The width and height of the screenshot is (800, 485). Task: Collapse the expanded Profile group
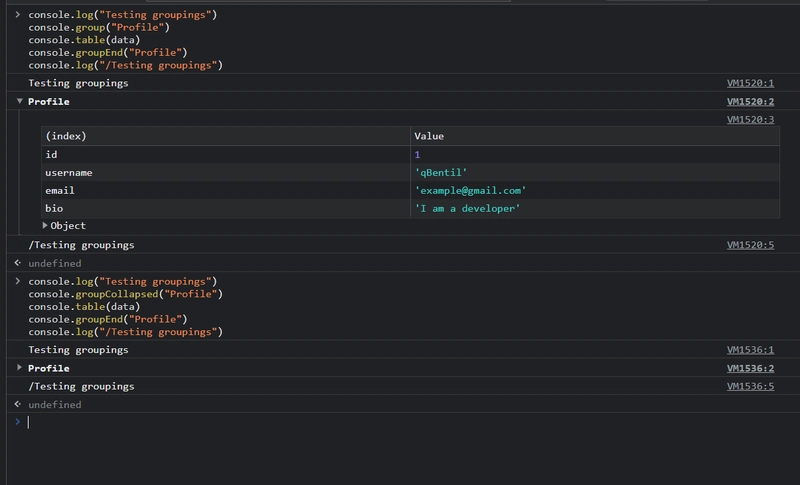pyautogui.click(x=19, y=101)
